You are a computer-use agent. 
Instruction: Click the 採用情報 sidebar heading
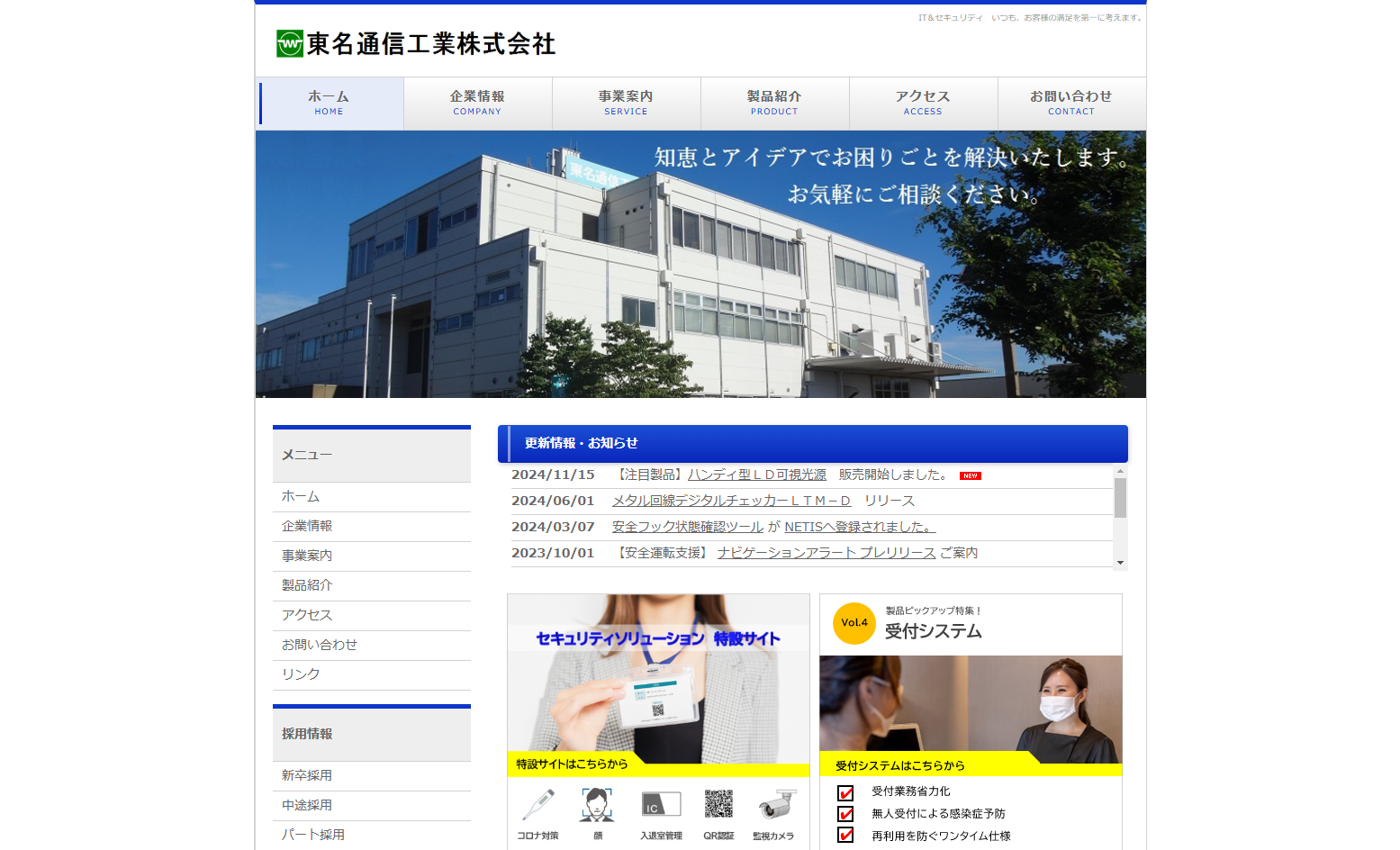(x=372, y=735)
